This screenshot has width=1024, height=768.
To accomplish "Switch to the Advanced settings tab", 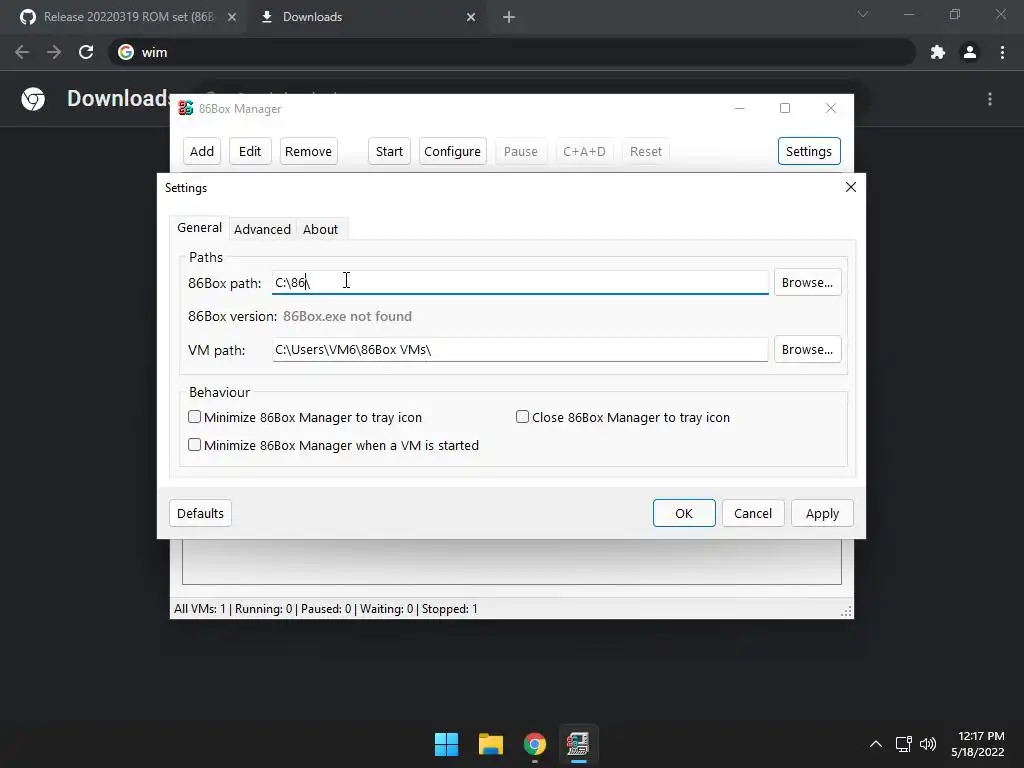I will tap(262, 229).
